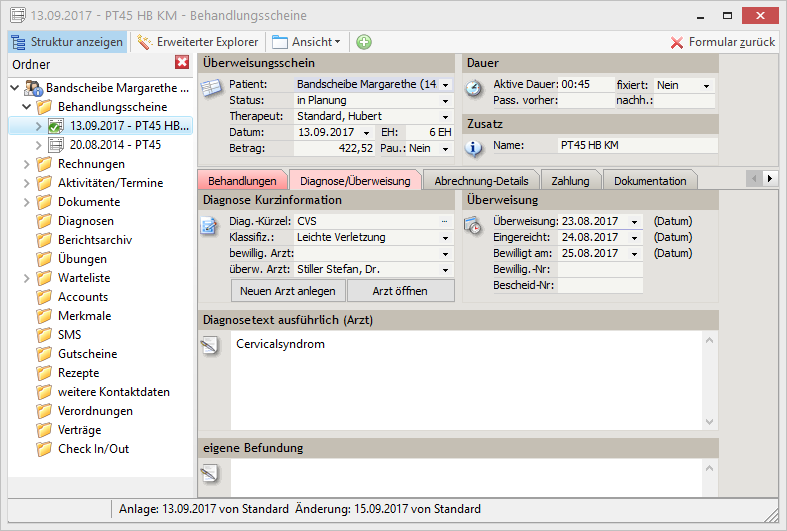Click the Bewillig.-Nr input field
Screen dimensions: 787x531
coord(600,269)
